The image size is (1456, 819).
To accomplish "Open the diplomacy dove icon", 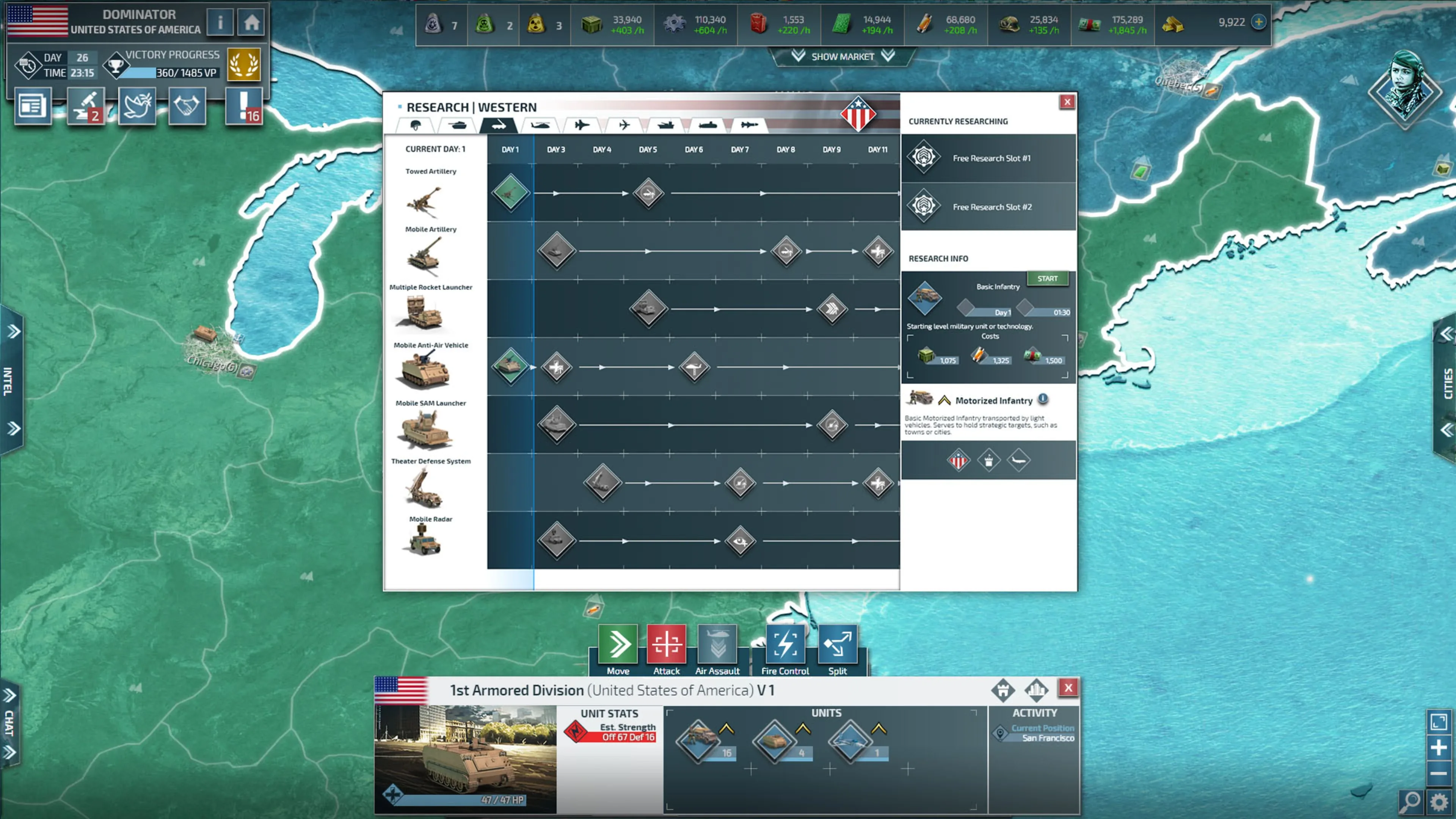I will 137,106.
